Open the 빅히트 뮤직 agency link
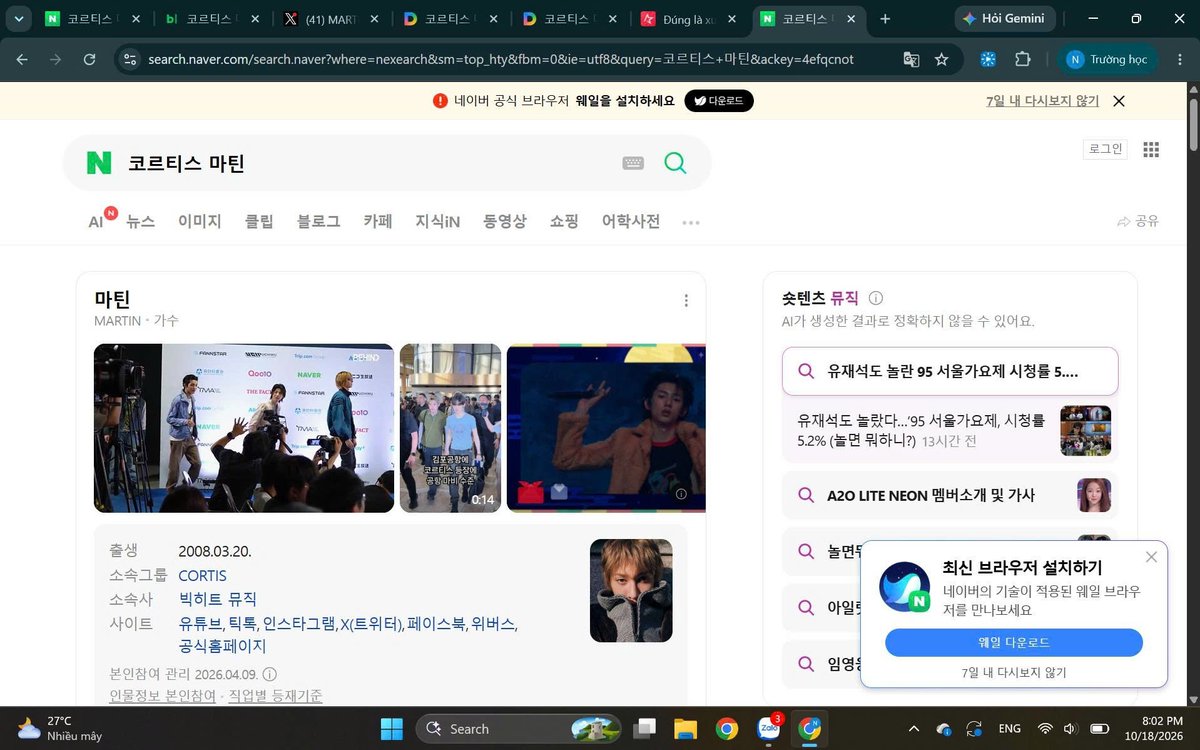 pyautogui.click(x=217, y=599)
